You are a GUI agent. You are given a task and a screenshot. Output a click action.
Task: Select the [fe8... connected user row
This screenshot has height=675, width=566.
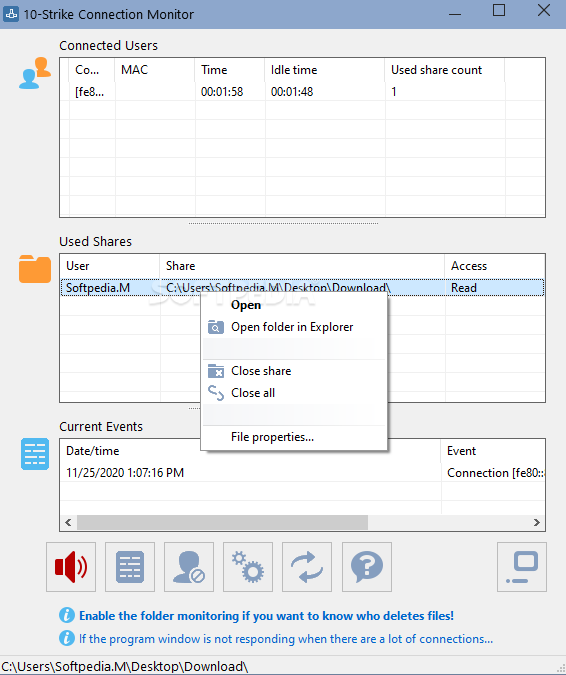coord(302,92)
